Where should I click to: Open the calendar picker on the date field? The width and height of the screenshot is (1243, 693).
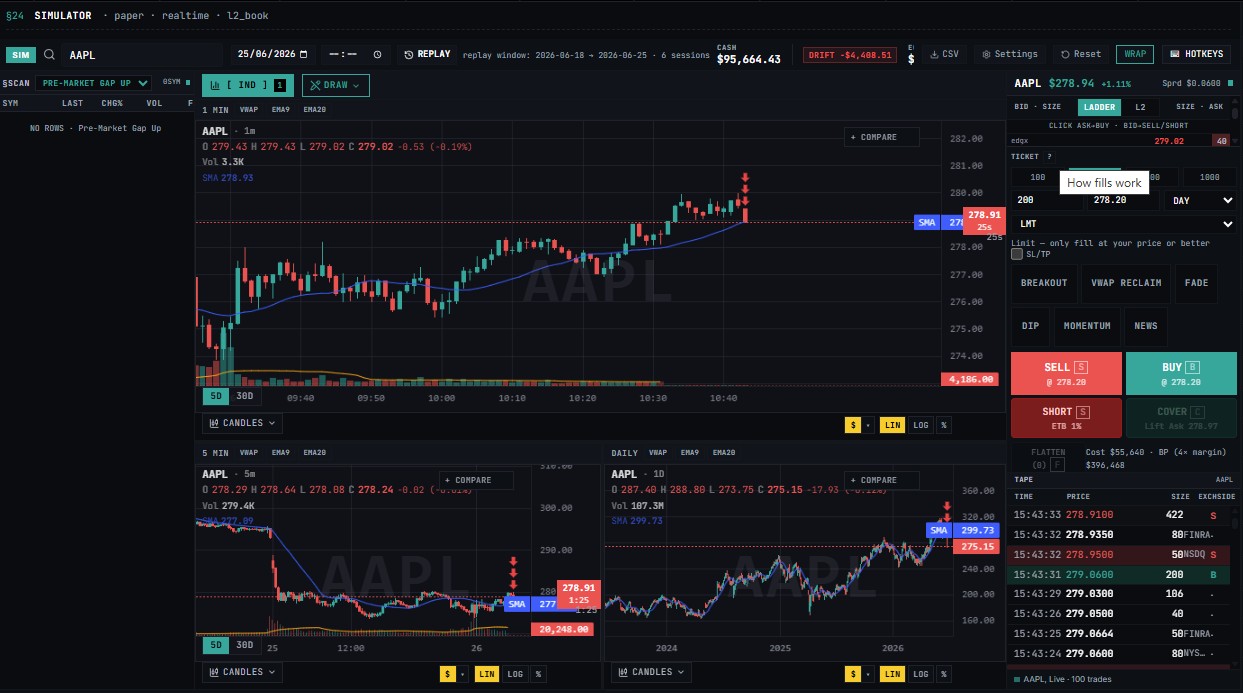click(303, 54)
